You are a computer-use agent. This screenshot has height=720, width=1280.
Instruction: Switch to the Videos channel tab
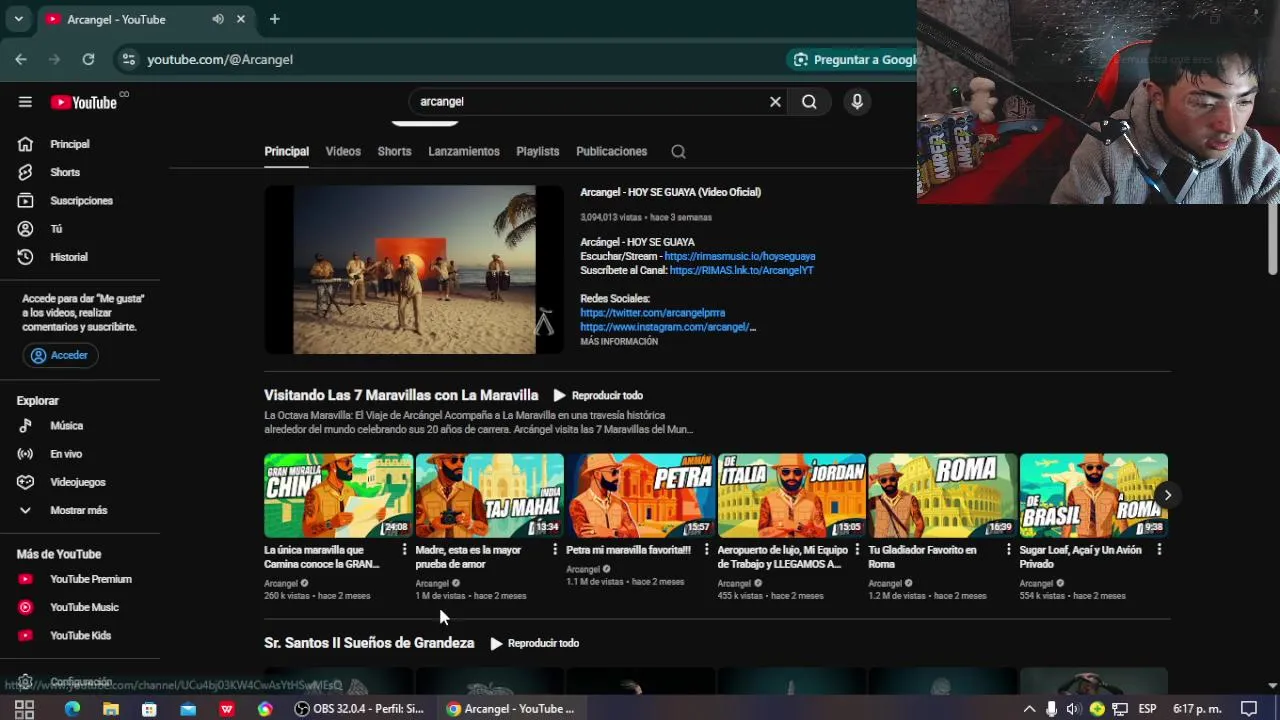pyautogui.click(x=343, y=152)
